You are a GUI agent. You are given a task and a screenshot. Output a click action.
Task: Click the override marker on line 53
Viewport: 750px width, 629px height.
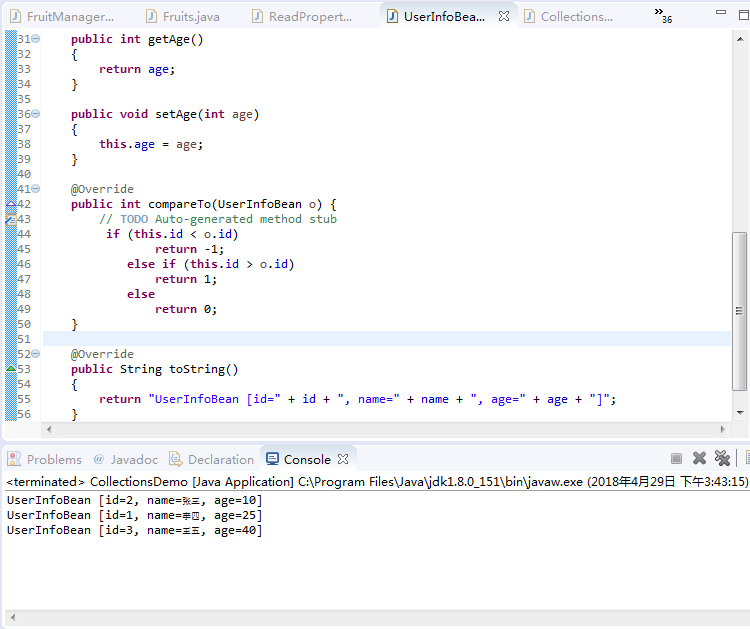(11, 369)
